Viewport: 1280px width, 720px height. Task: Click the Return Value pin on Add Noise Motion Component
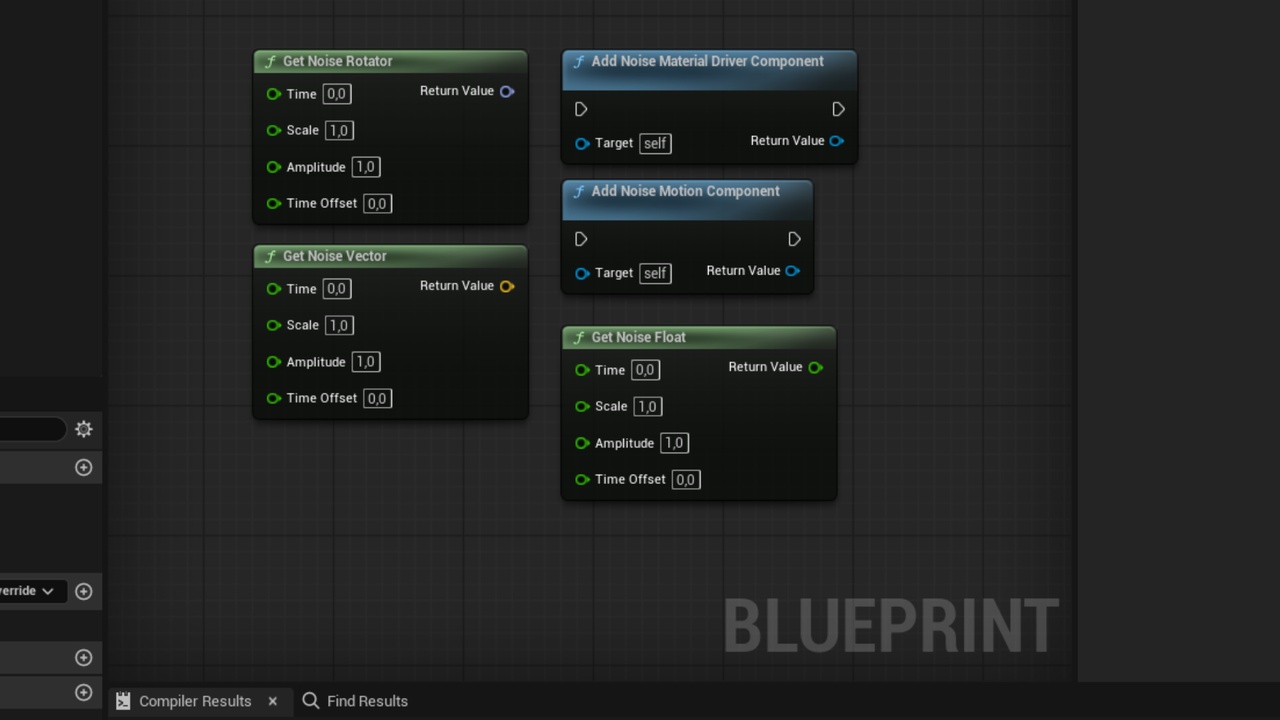[793, 271]
